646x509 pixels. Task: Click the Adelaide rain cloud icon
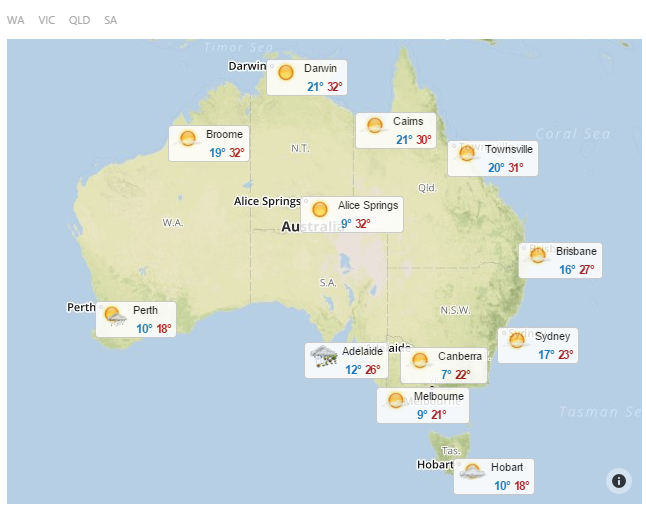click(323, 356)
